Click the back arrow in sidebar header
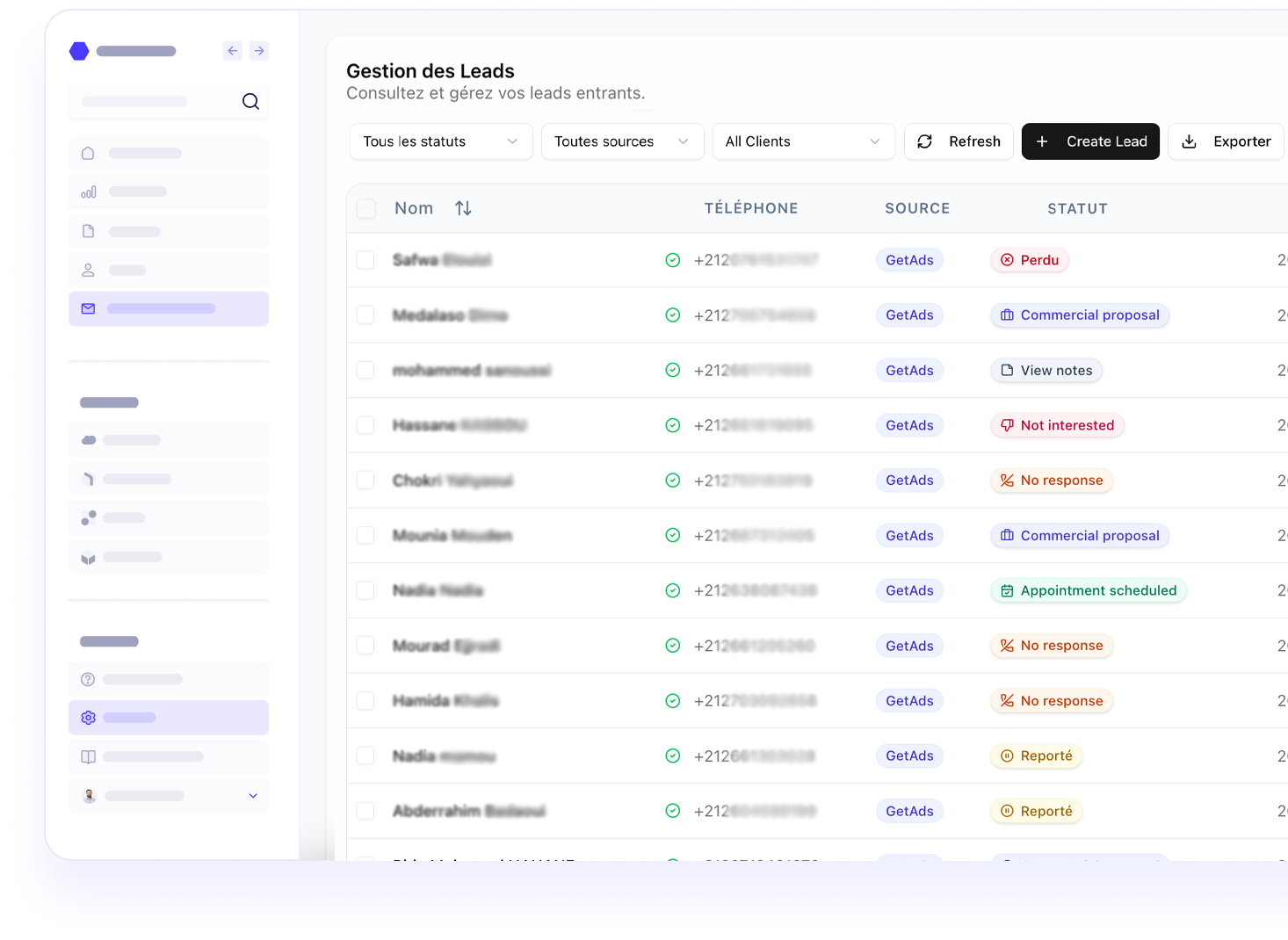 pos(232,51)
